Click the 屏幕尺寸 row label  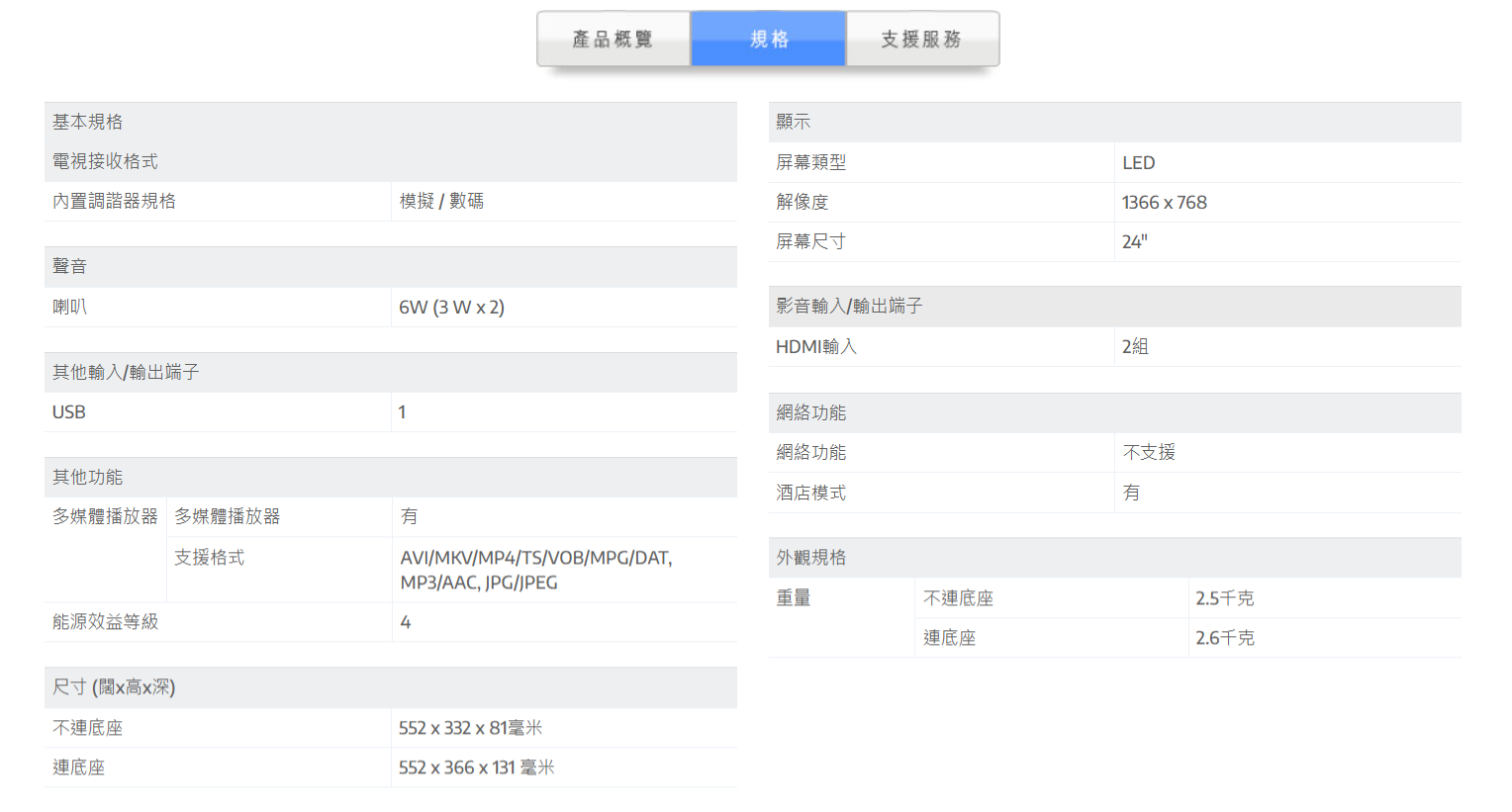point(810,241)
